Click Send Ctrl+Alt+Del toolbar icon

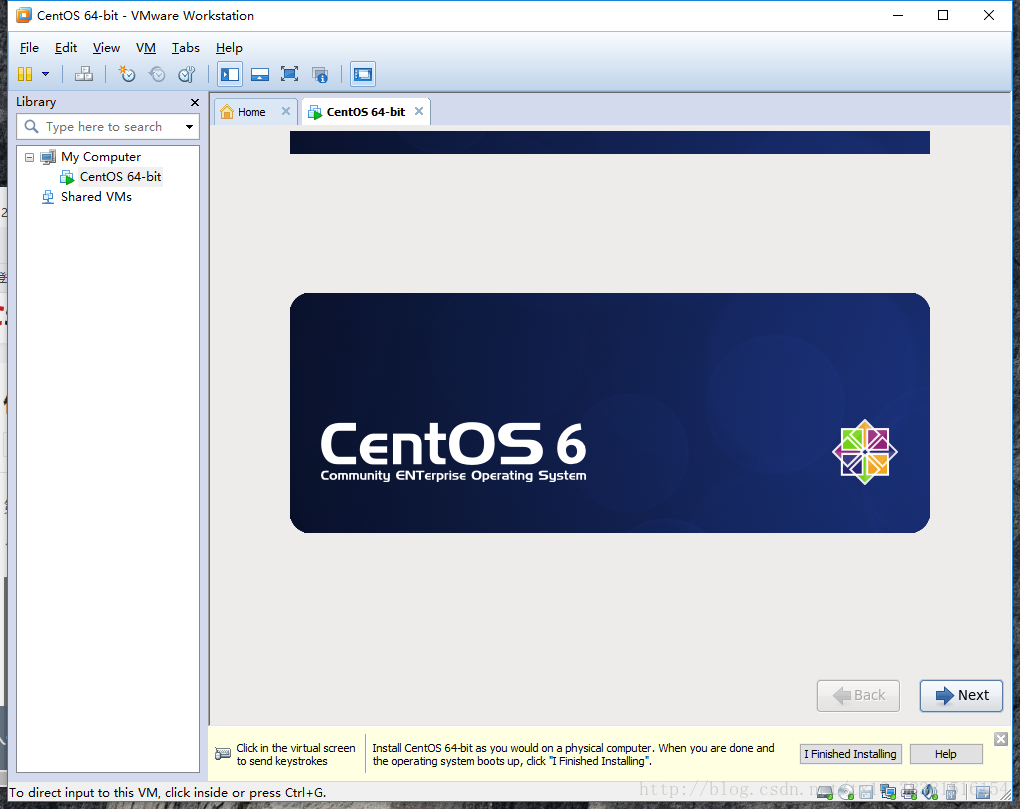click(x=84, y=74)
